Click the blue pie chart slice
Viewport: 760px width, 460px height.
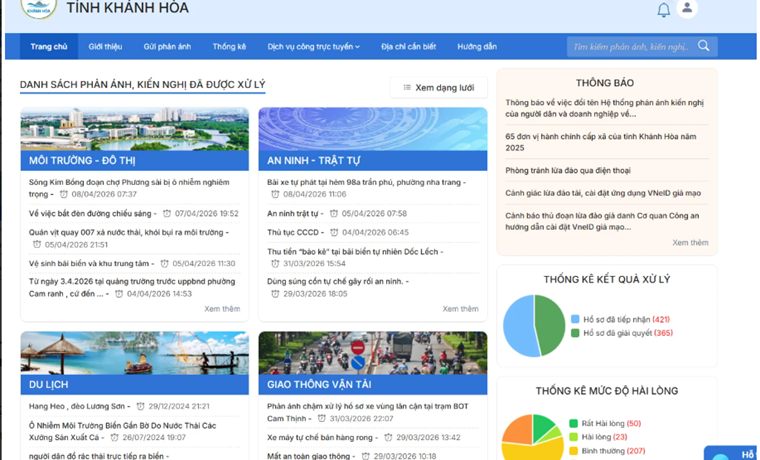tap(519, 325)
